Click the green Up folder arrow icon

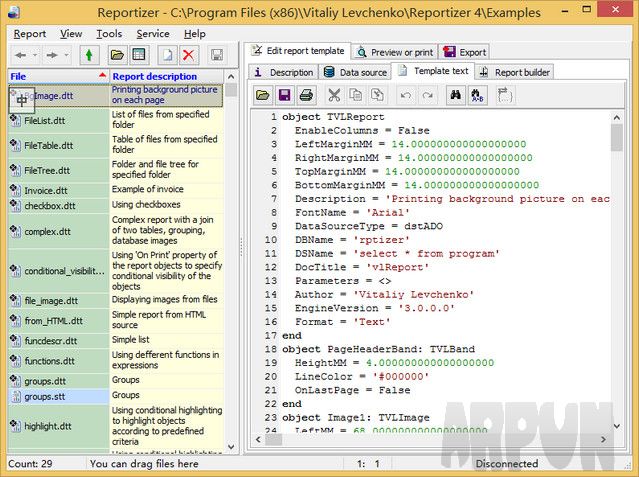(x=91, y=54)
